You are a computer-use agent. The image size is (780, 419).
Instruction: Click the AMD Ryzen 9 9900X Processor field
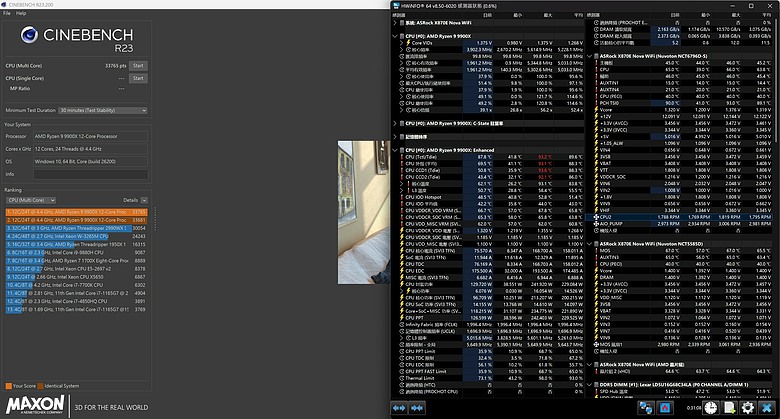pyautogui.click(x=91, y=136)
